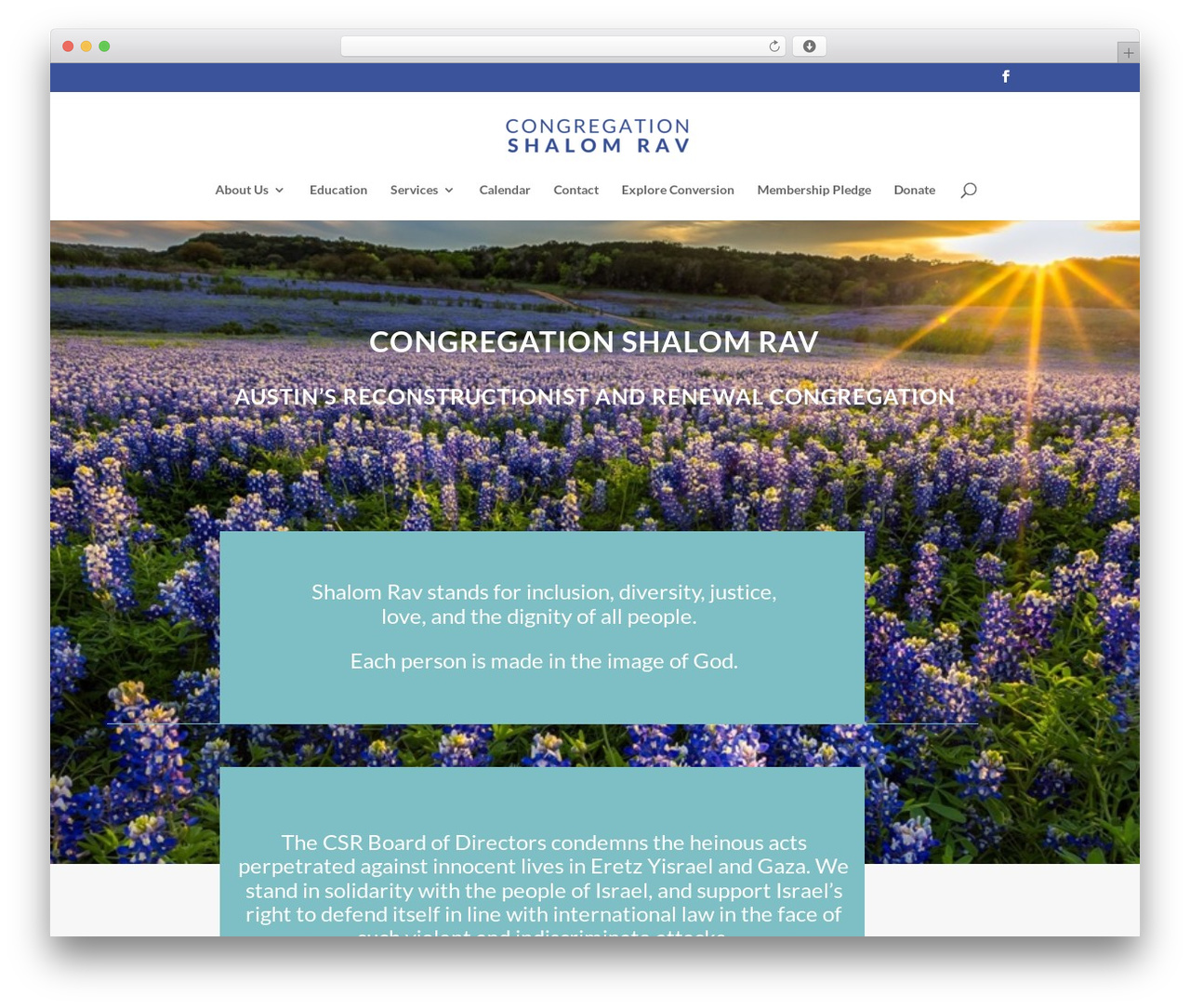Expand the Services menu chevron
Screen dimensions: 1190x1008
[x=449, y=191]
